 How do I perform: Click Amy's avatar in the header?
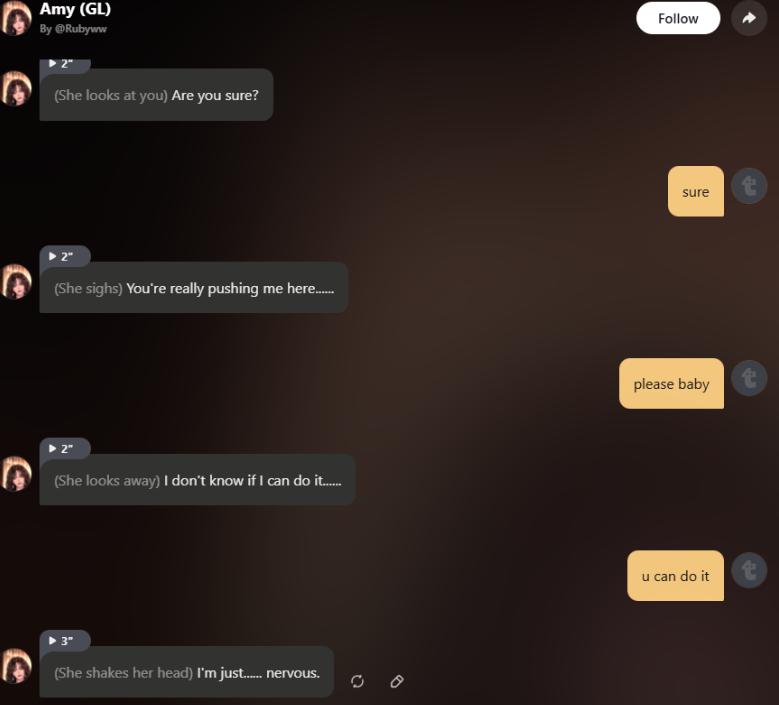[16, 18]
